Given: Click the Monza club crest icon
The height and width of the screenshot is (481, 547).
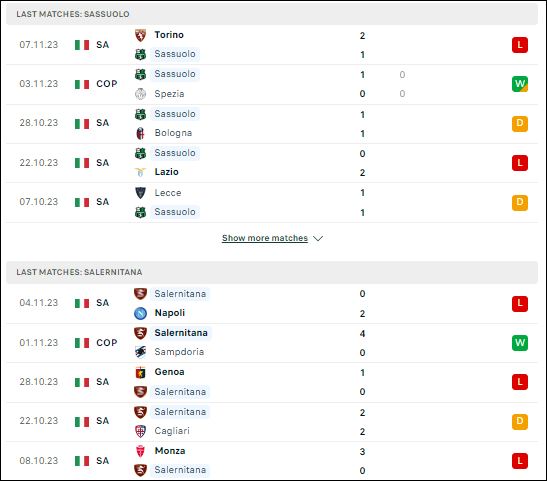Looking at the screenshot, I should click(140, 451).
